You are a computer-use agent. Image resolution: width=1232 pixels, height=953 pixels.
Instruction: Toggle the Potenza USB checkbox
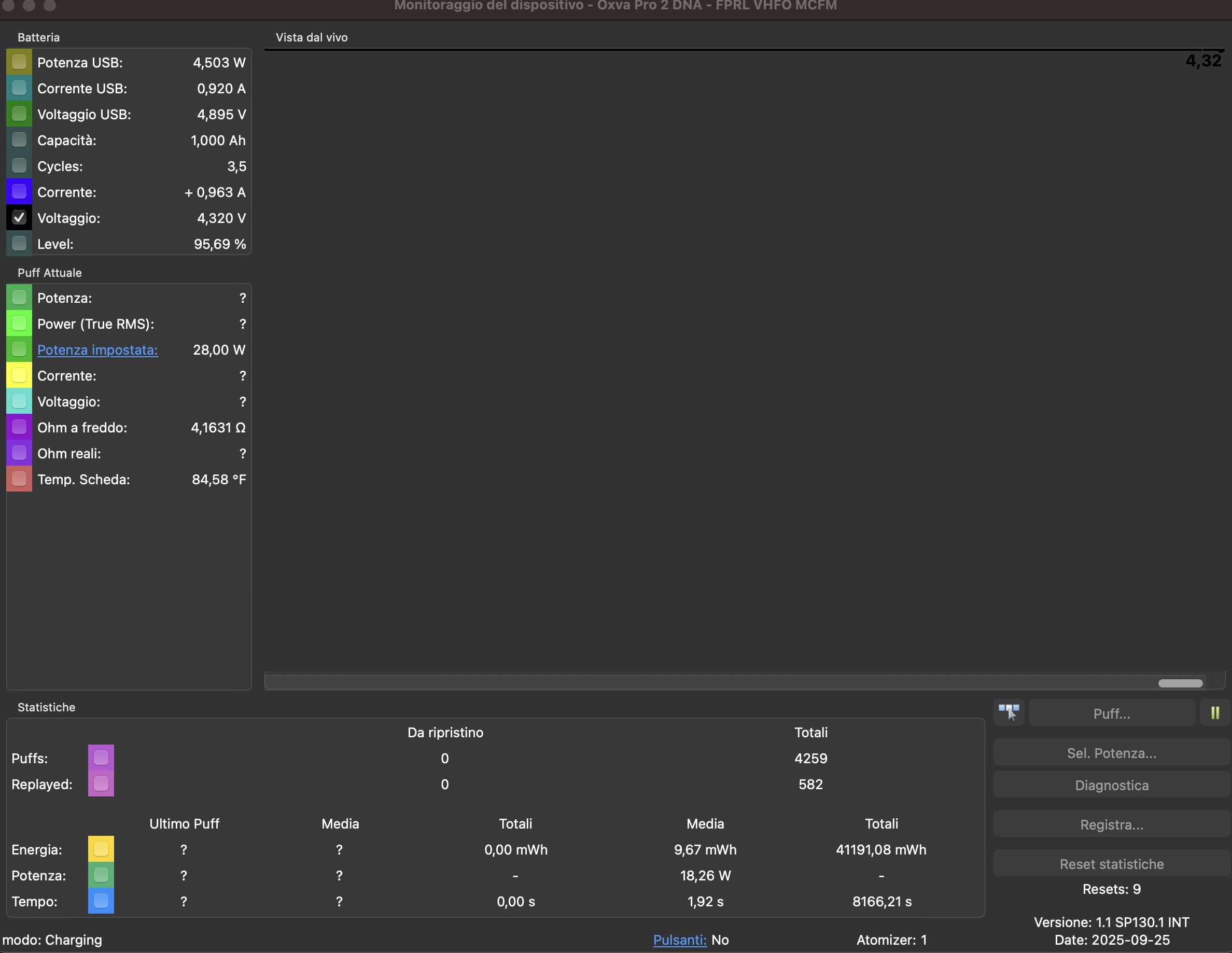(x=19, y=62)
